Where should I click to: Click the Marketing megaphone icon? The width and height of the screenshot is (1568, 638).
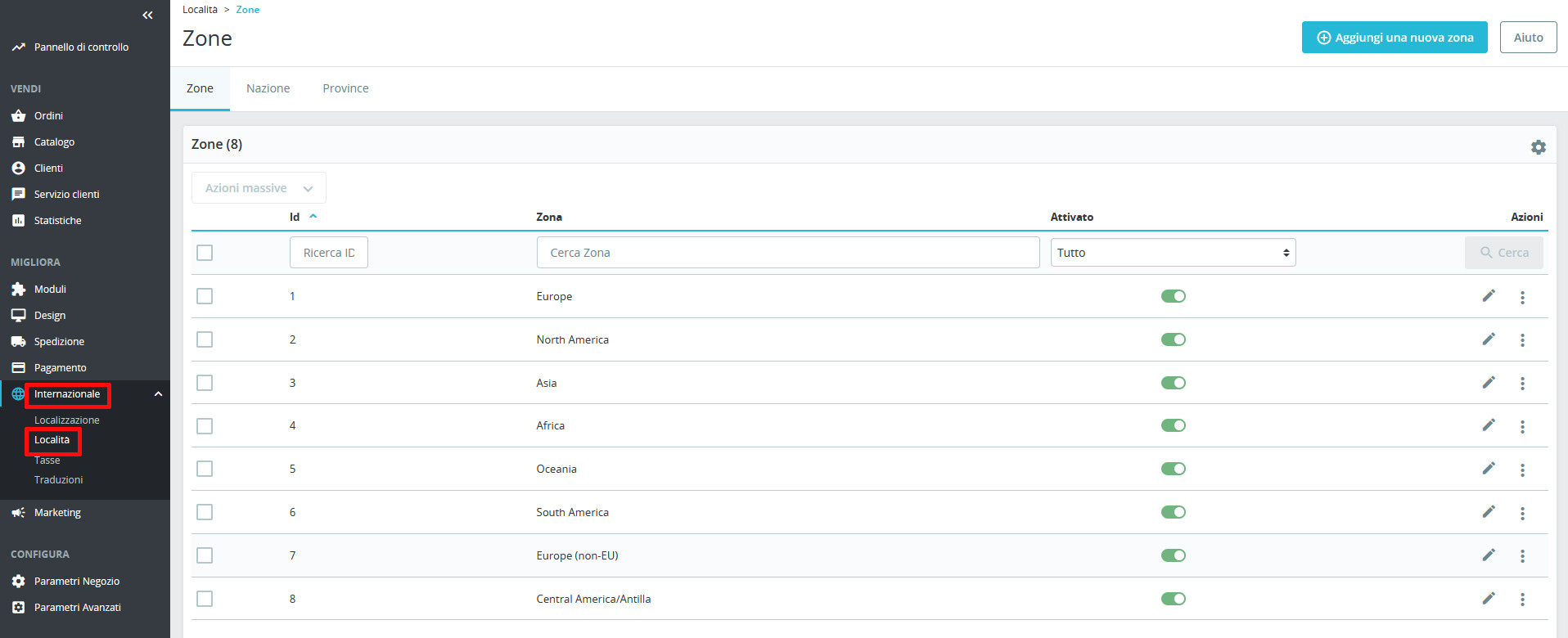18,513
